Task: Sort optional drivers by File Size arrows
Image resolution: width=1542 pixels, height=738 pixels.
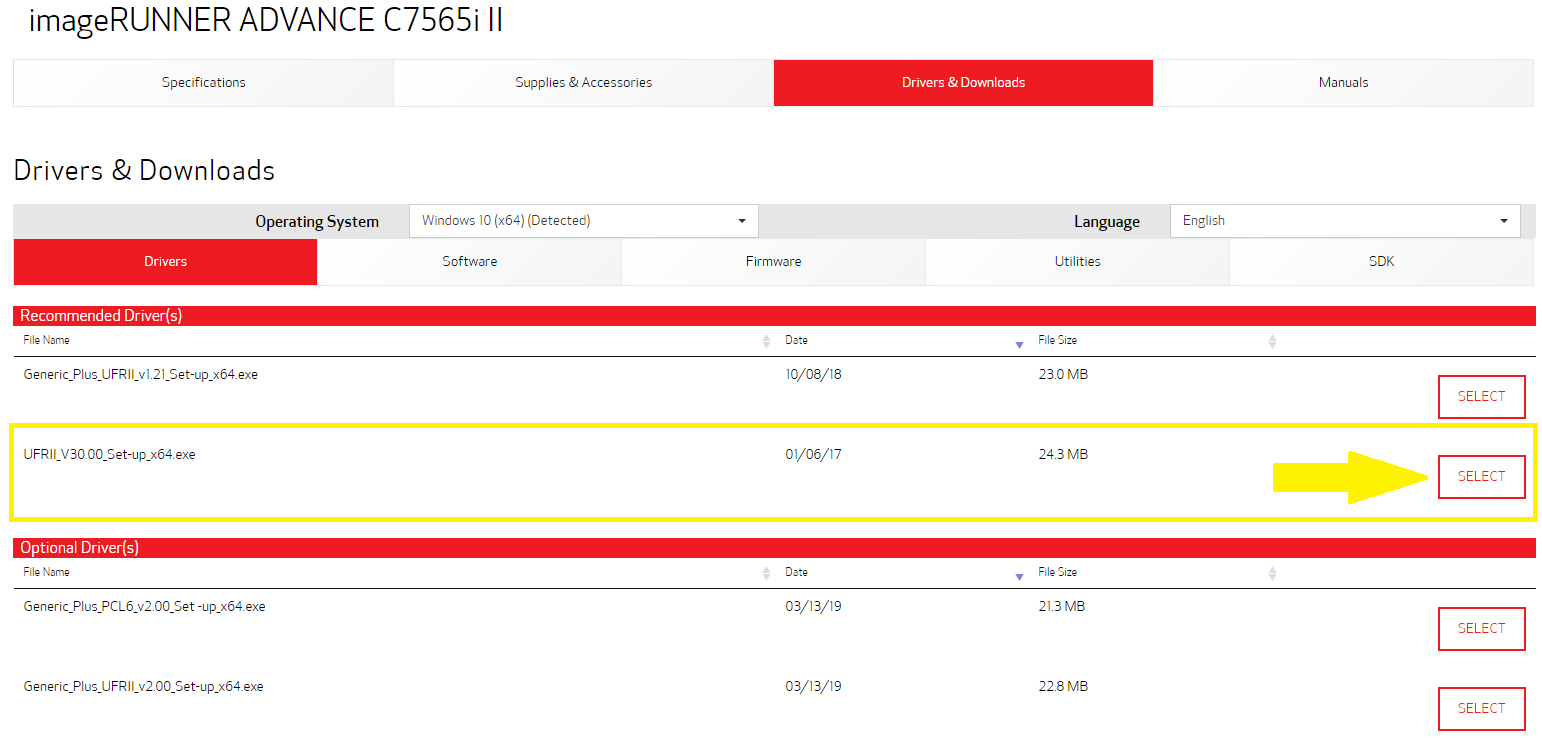Action: click(1272, 573)
